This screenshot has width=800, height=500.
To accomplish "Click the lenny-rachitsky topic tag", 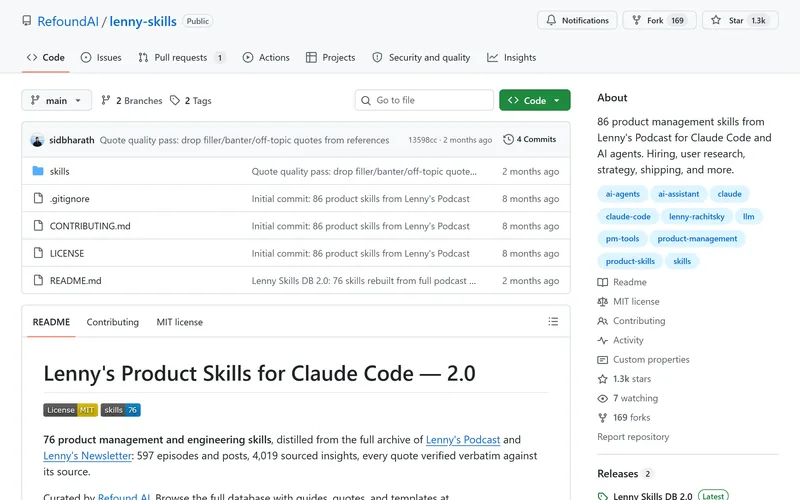I will pos(696,216).
